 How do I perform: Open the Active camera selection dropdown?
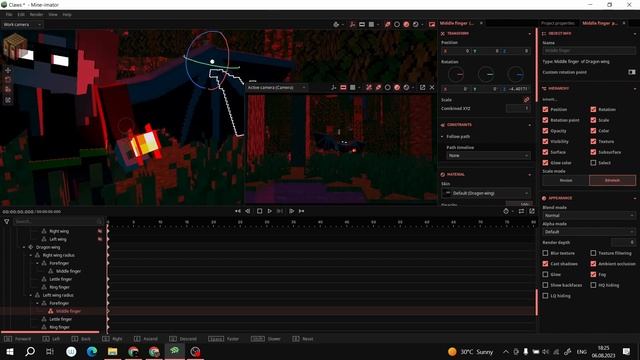[276, 87]
